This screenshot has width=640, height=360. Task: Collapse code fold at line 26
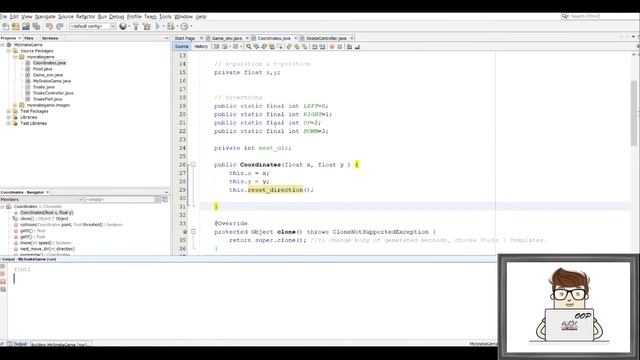point(193,164)
